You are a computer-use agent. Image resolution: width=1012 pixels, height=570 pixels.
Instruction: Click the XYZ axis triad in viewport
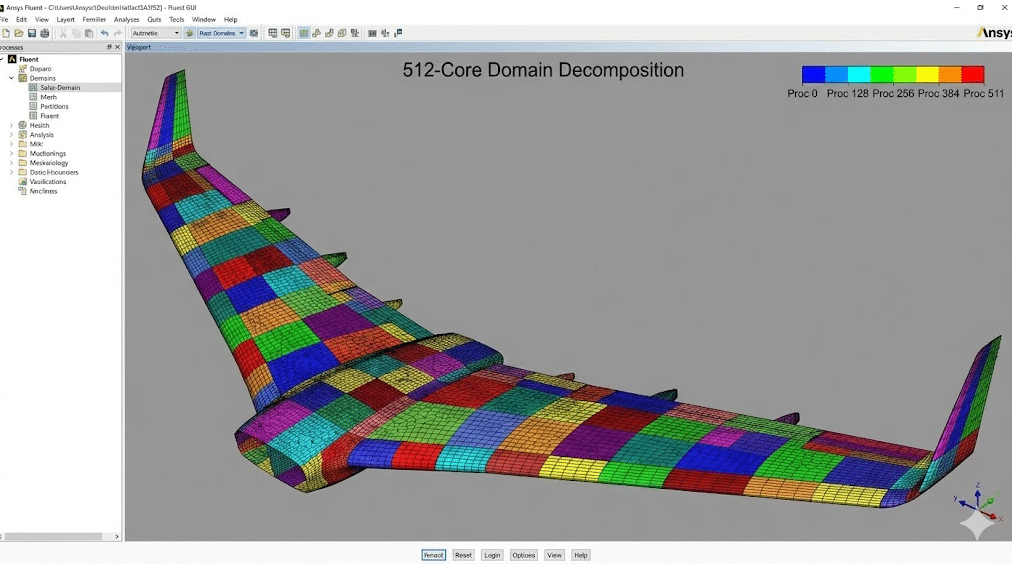click(976, 506)
